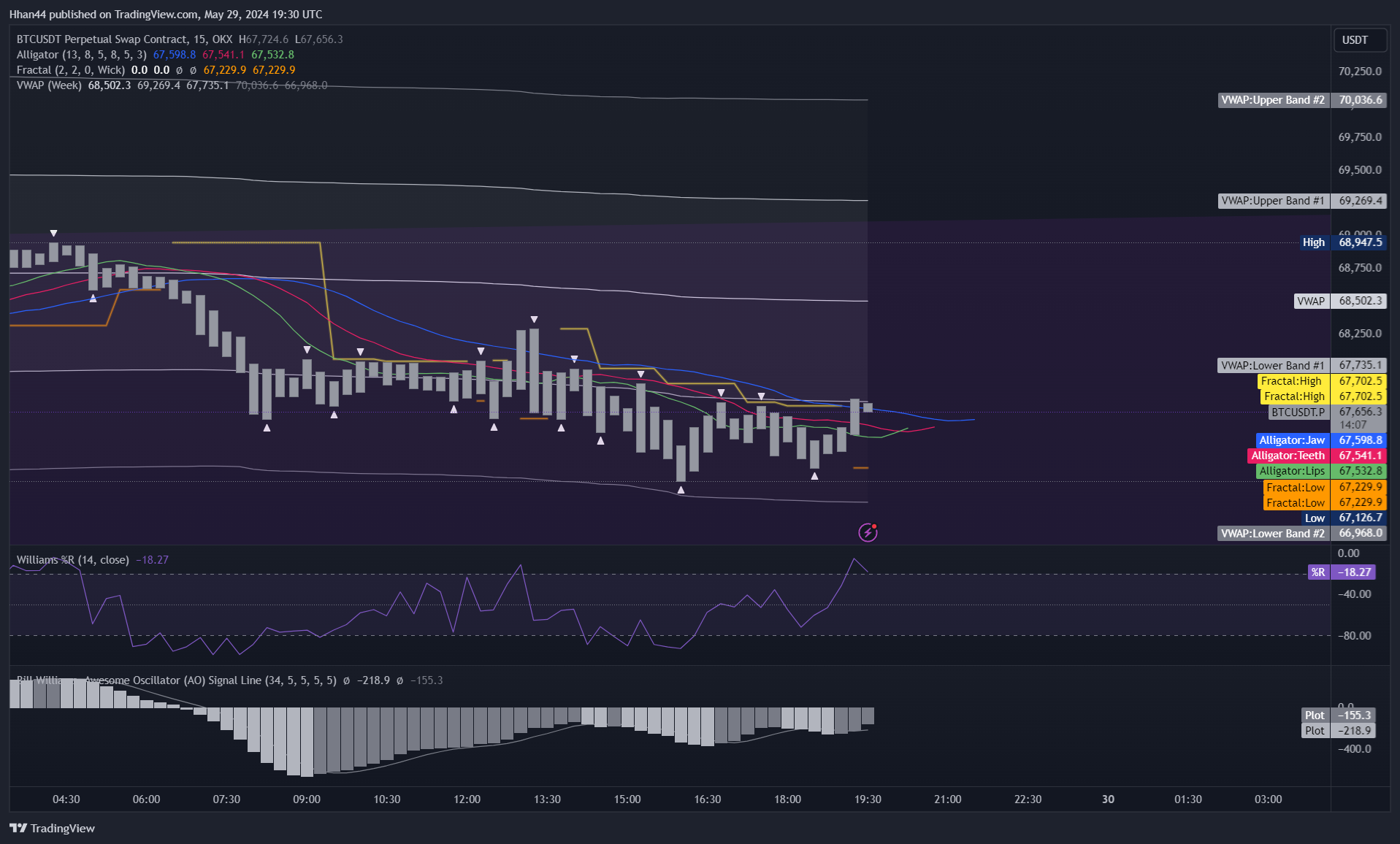
Task: Click the VWAP:Upper Band #1 price label
Action: coord(1273,201)
